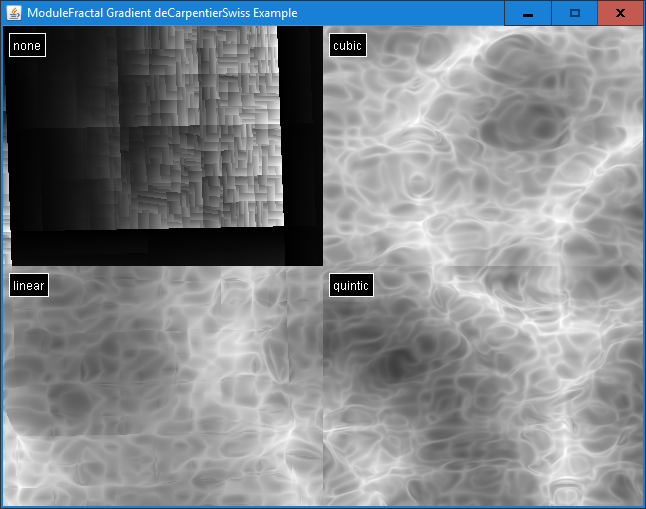This screenshot has height=509, width=646.
Task: Minimize the ModuleFractal Gradient window
Action: 527,13
